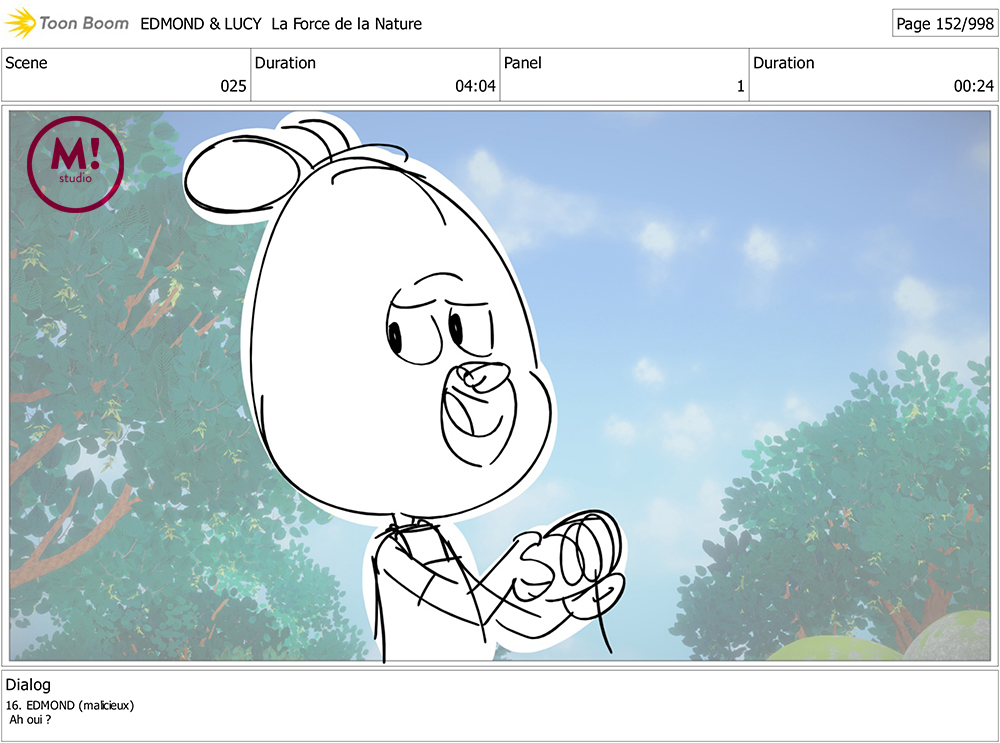Screen dimensions: 1000x743
Task: Click the M! studio circular logo
Action: pos(75,164)
